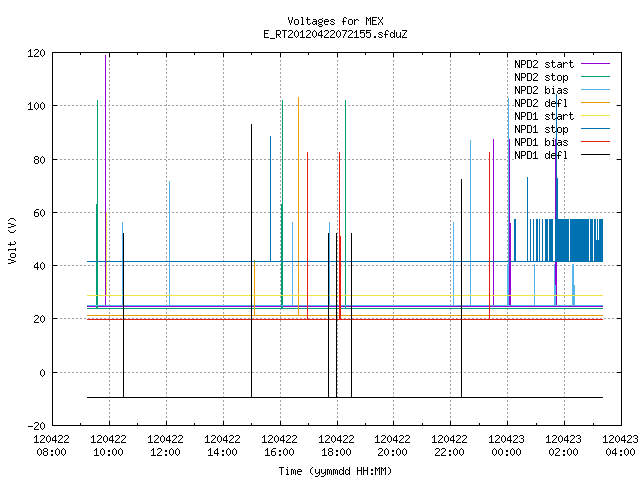Click the x-axis label 120422 14:00
The width and height of the screenshot is (640, 480).
(x=222, y=446)
